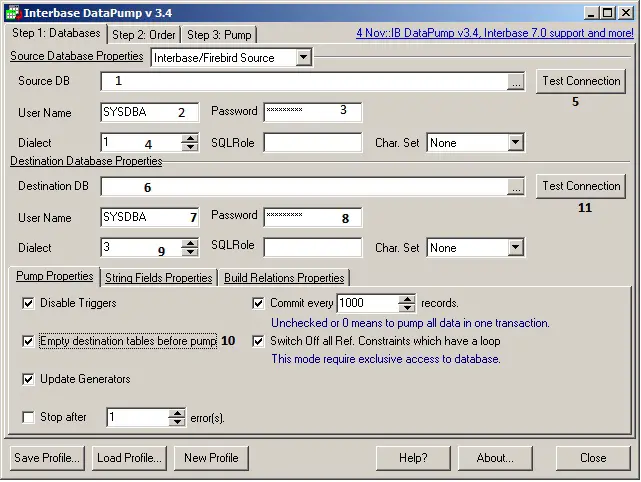The width and height of the screenshot is (641, 482).
Task: Click the Close button at bottom right
Action: 593,458
